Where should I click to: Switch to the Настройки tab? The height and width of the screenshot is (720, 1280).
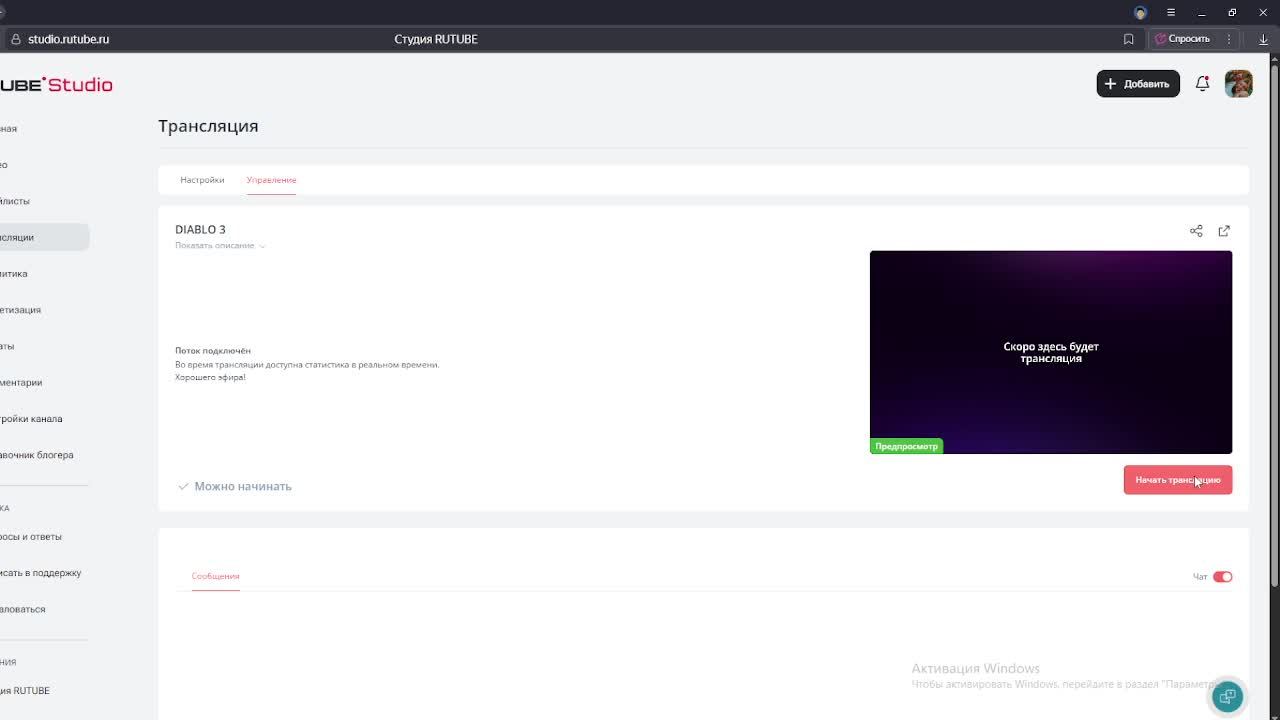pos(202,180)
